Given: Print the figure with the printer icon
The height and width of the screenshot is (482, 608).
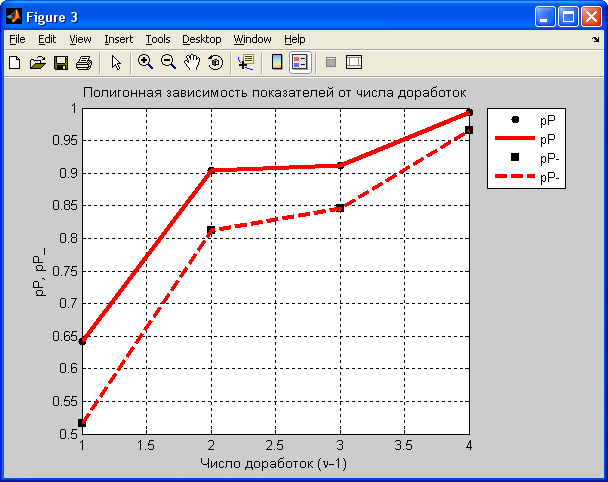Looking at the screenshot, I should 84,62.
